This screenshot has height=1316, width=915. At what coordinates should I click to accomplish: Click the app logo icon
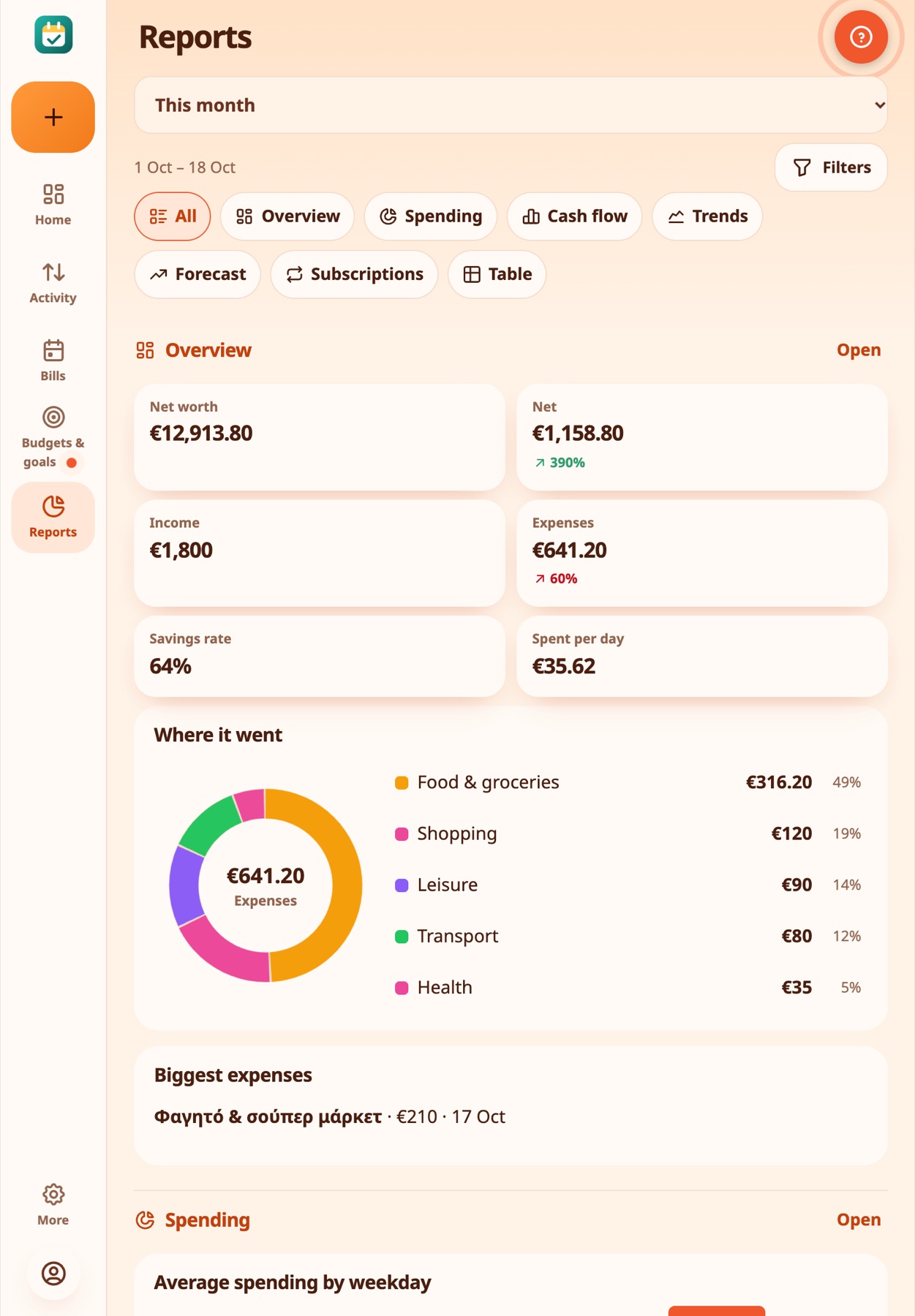[x=53, y=35]
